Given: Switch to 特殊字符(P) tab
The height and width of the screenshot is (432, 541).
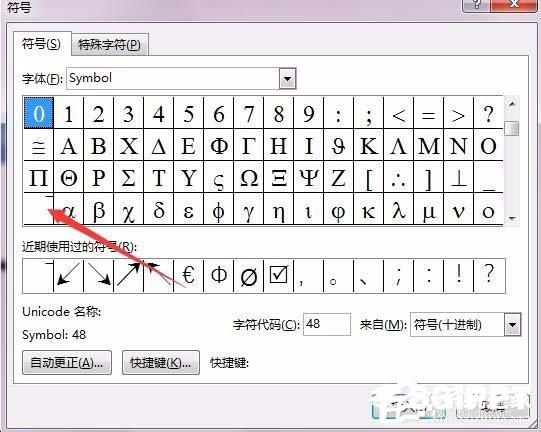Looking at the screenshot, I should pos(110,45).
